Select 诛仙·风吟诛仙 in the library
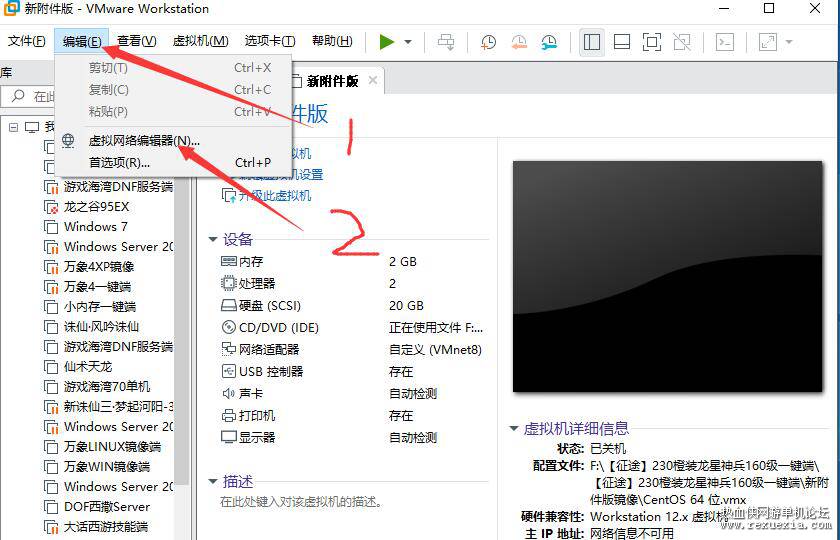This screenshot has width=840, height=540. point(101,327)
